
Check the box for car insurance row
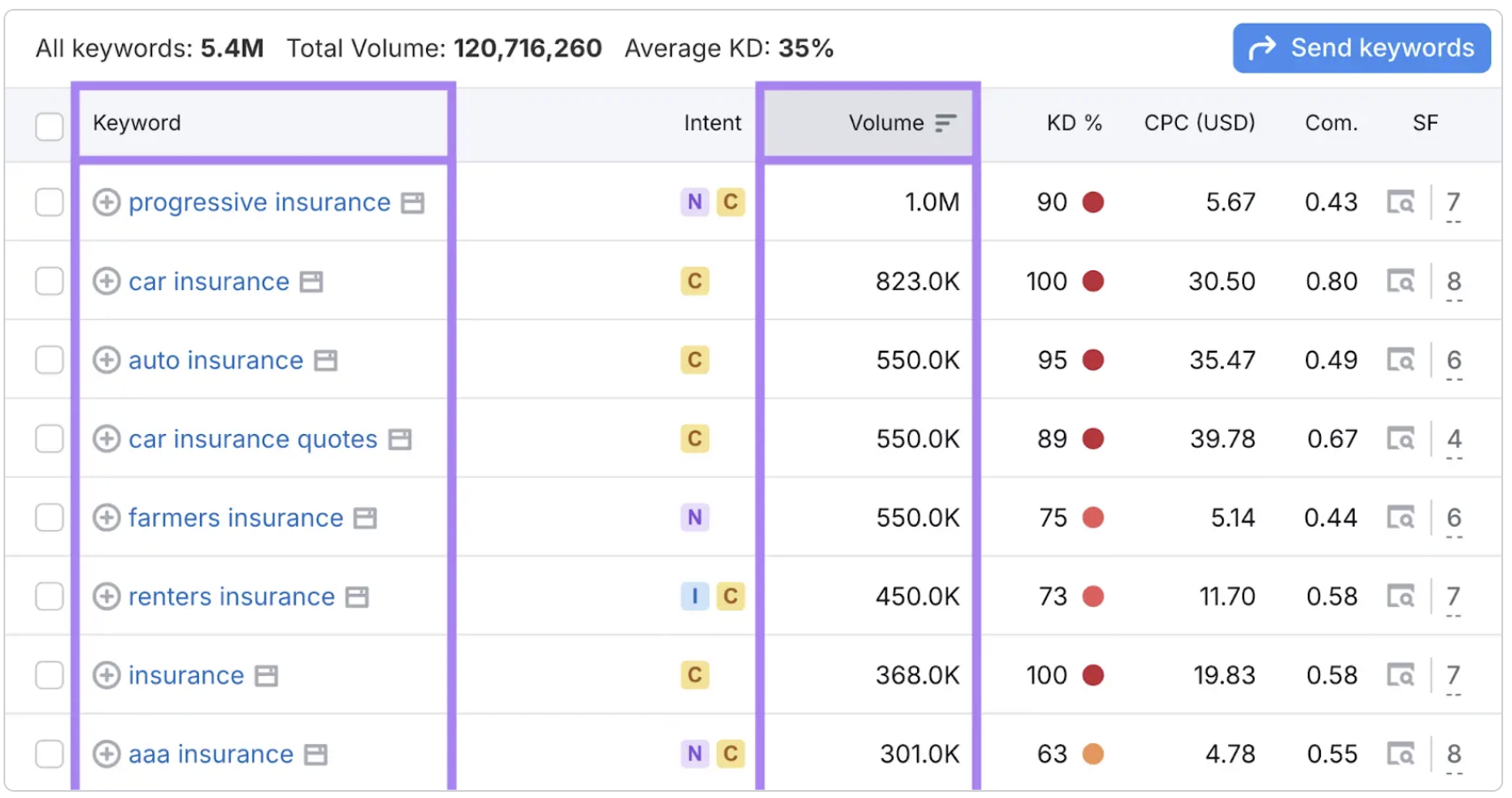(x=50, y=281)
